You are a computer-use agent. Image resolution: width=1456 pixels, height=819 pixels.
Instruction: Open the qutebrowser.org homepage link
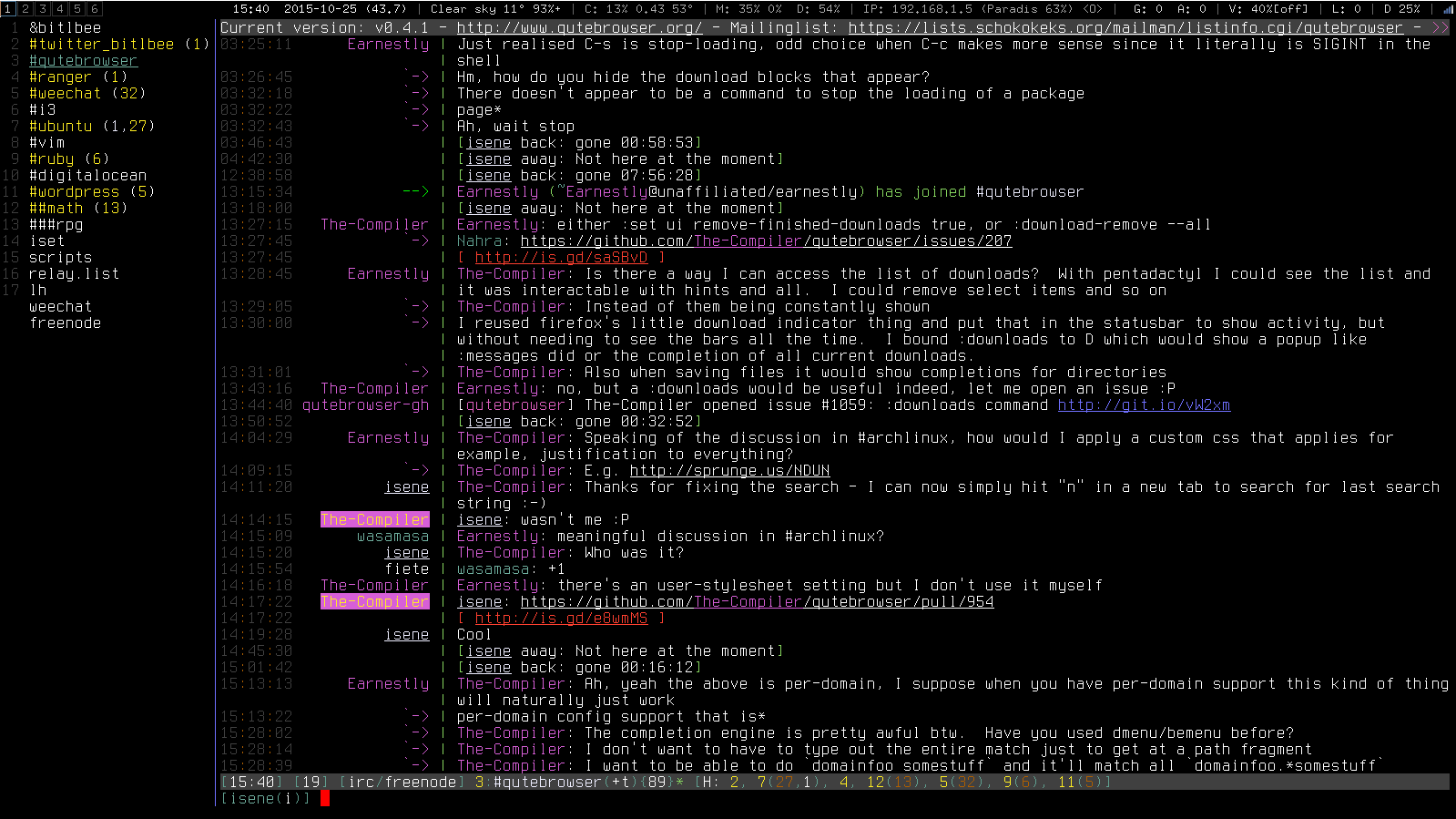(579, 27)
